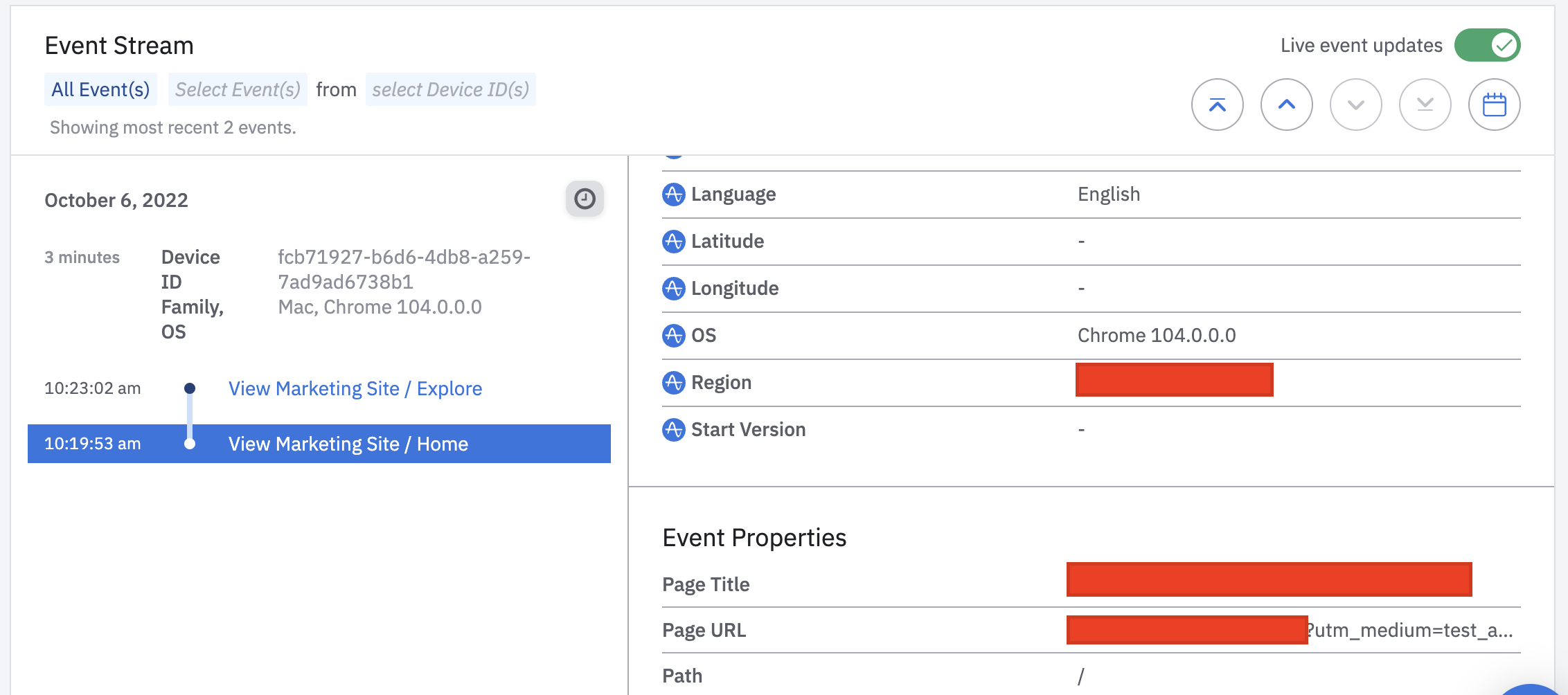This screenshot has width=1568, height=695.
Task: Open the select Device ID(s) dropdown
Action: coord(450,89)
